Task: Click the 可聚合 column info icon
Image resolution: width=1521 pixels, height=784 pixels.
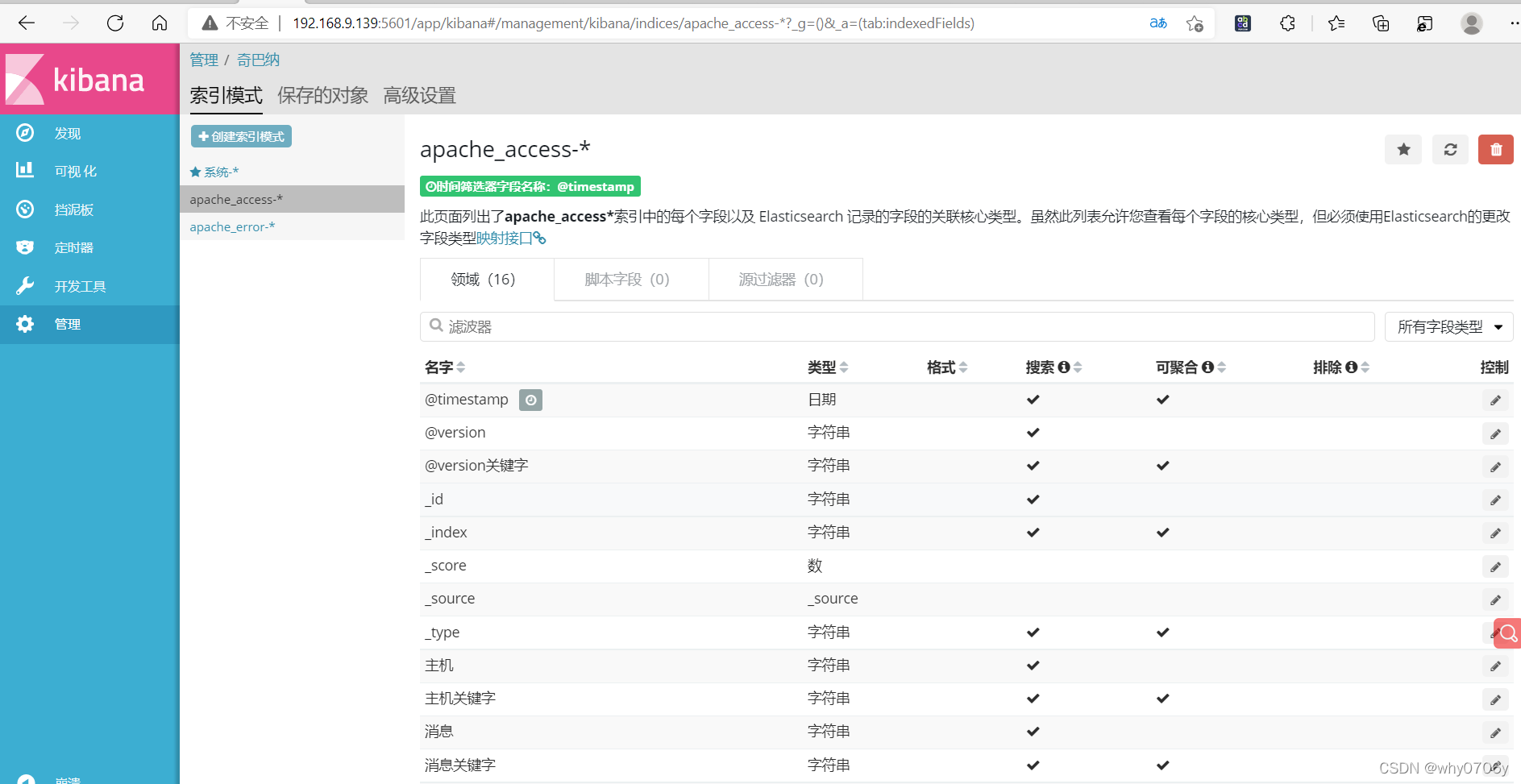Action: [1207, 367]
